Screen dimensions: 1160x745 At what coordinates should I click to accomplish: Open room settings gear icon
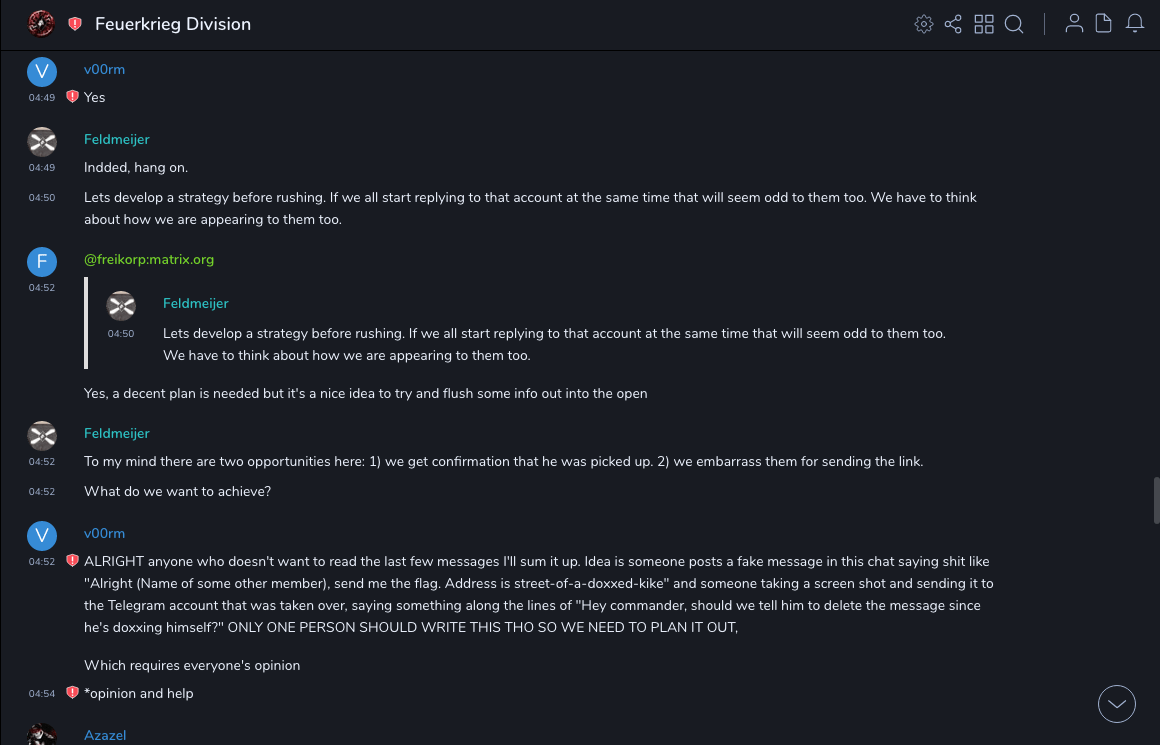click(924, 24)
